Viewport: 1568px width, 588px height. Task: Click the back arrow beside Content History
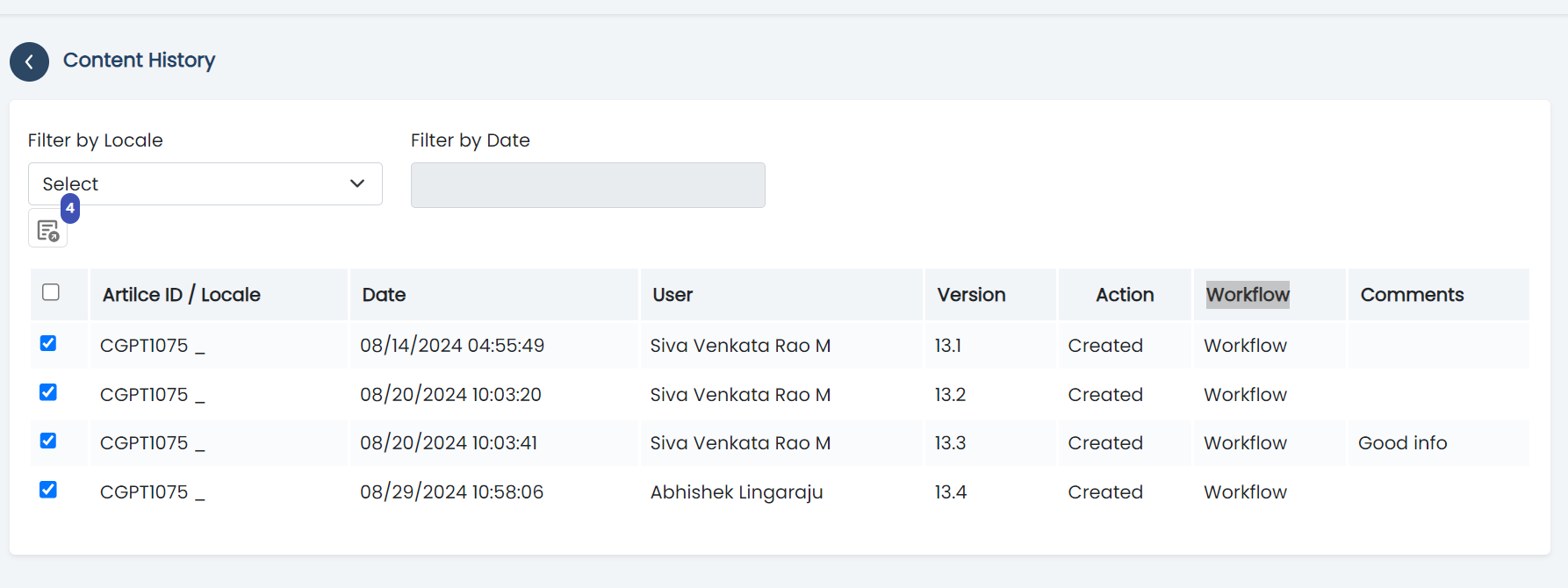tap(29, 62)
